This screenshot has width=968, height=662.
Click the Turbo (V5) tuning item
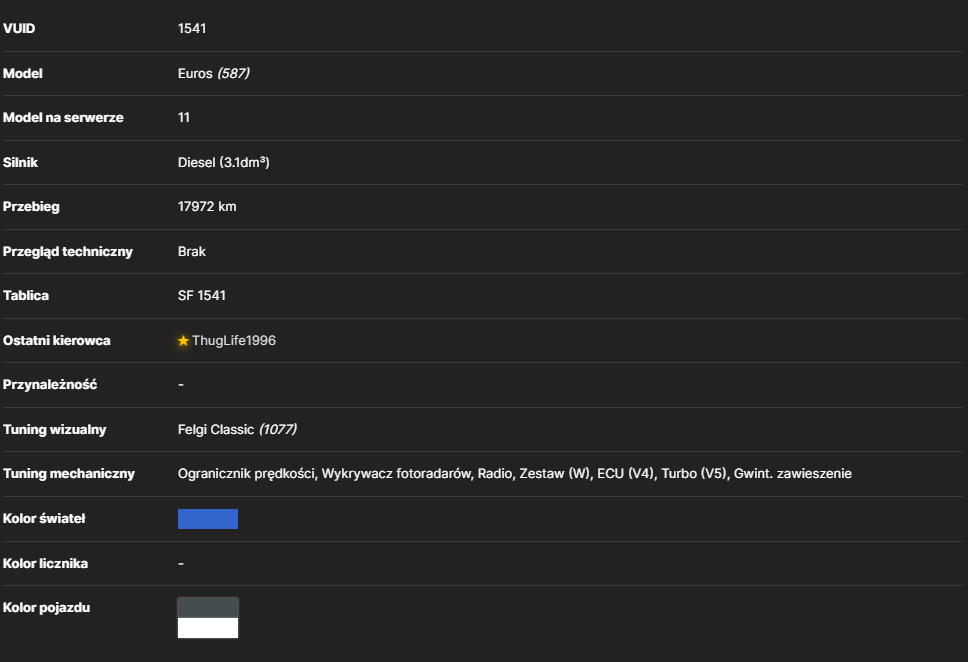click(694, 474)
